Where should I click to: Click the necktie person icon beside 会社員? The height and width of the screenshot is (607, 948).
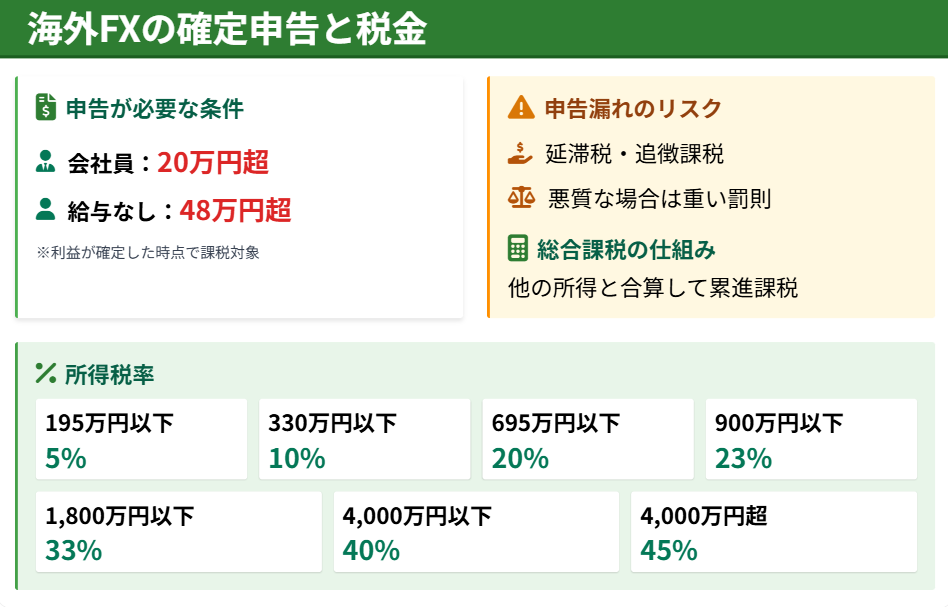[46, 160]
